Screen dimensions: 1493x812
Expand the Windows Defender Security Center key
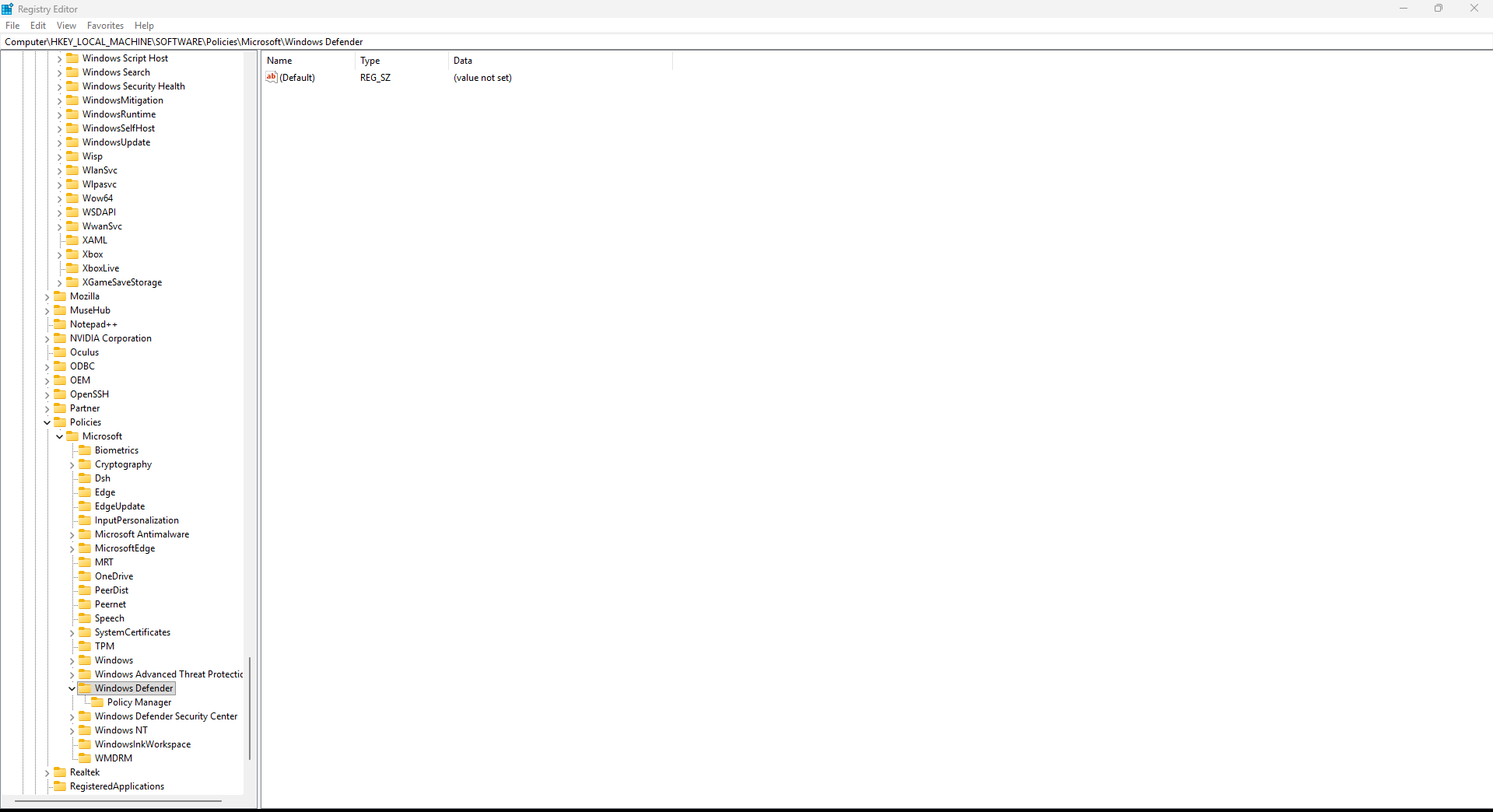click(x=72, y=716)
